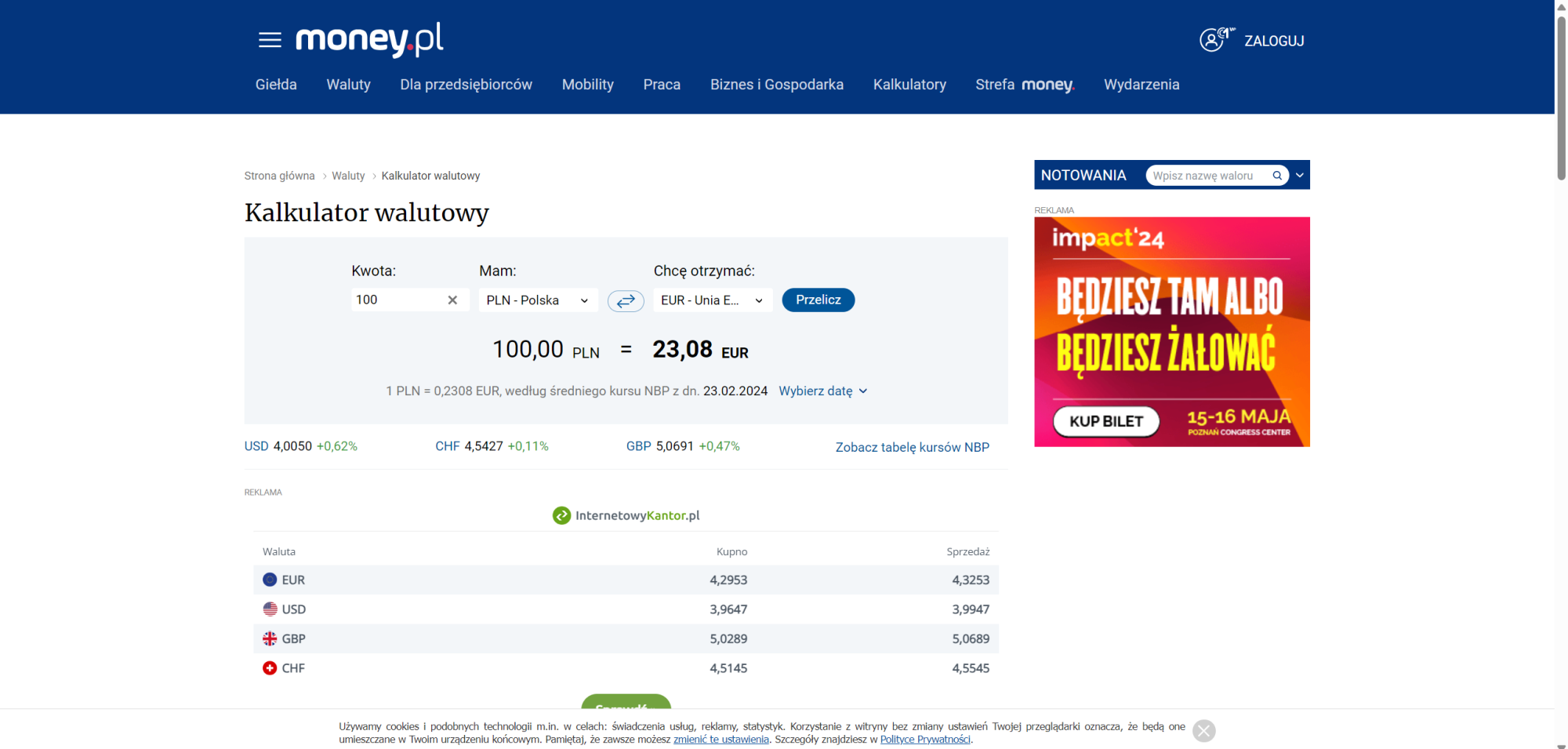Click the 'Kup bilet' ad button
This screenshot has height=749, width=1568.
[1105, 421]
